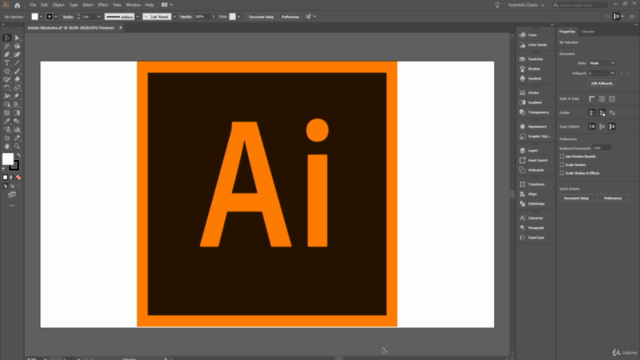
Task: Open the Effect menu
Action: click(103, 5)
